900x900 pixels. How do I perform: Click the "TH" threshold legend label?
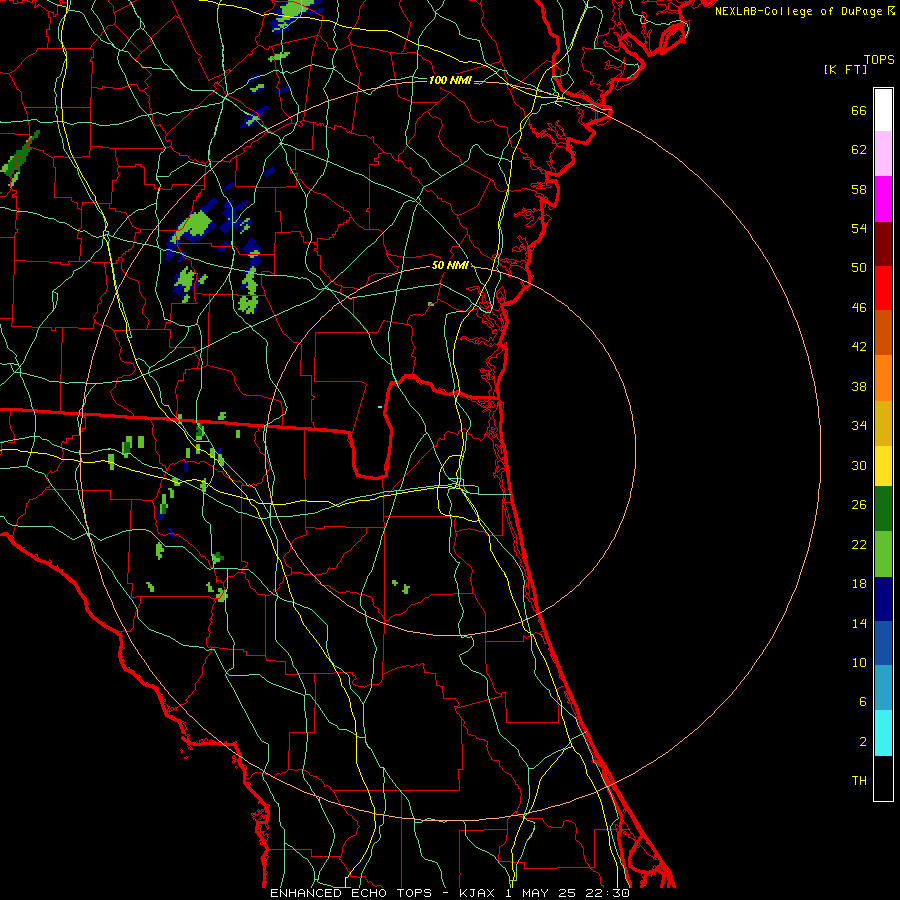(859, 781)
